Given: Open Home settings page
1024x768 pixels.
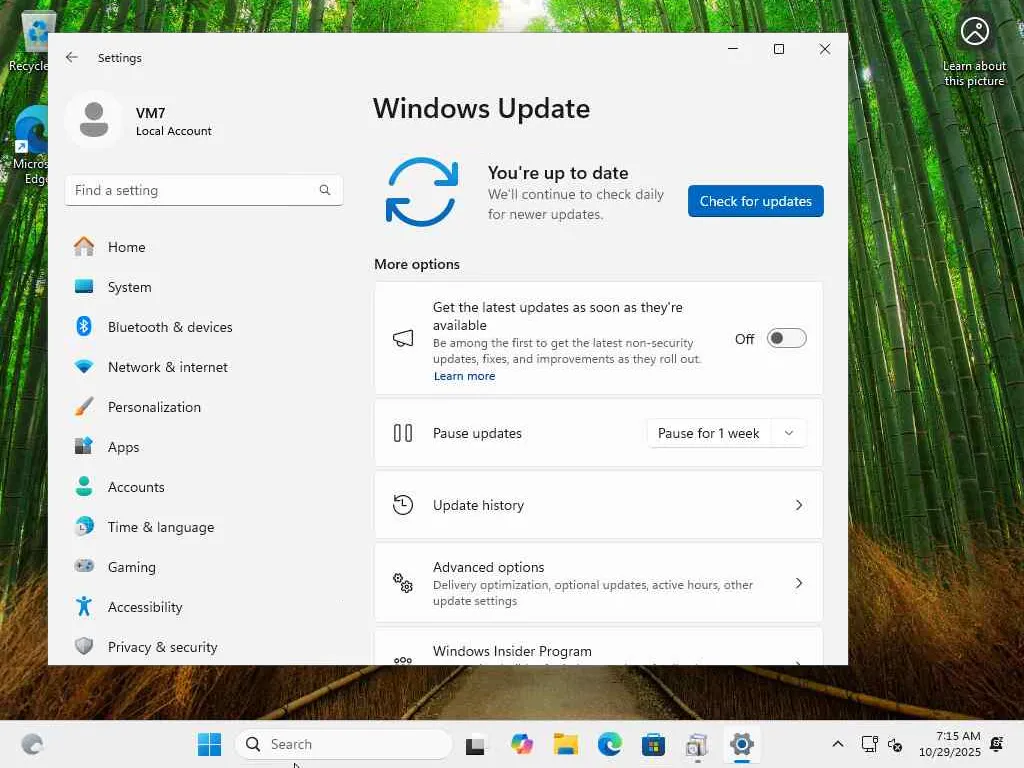Looking at the screenshot, I should click(x=204, y=247).
